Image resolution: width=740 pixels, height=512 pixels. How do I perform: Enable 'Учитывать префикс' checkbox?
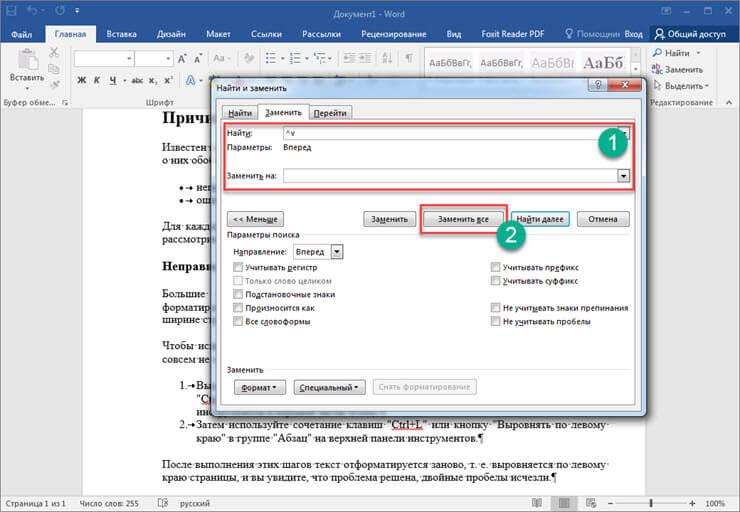[495, 268]
